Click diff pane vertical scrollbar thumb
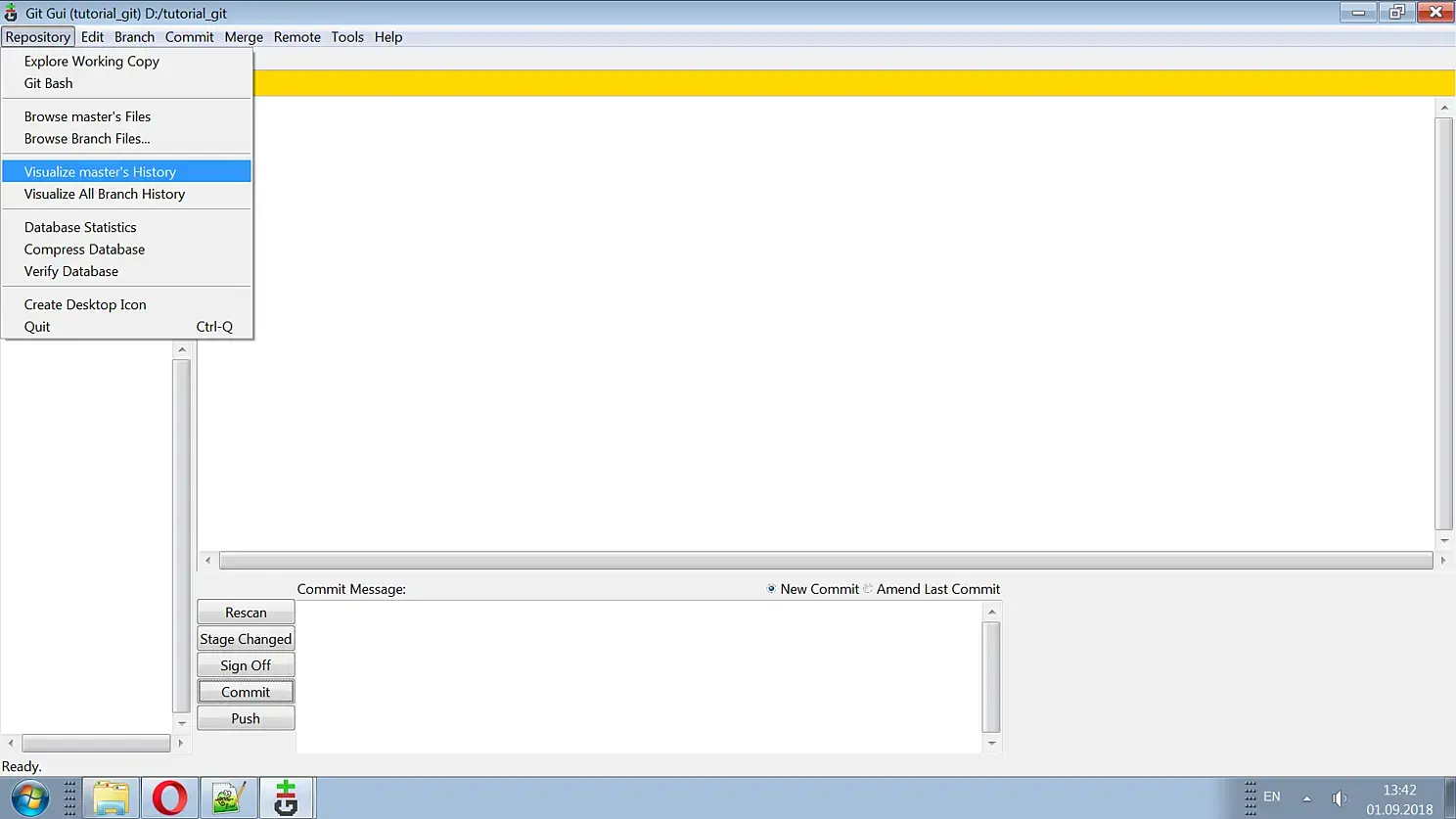Screen dimensions: 1456x819 [1444, 324]
